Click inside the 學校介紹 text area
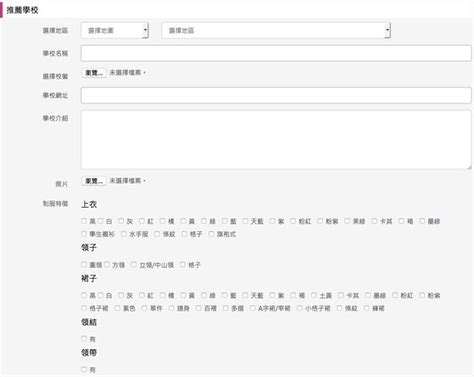Screen dimensions: 474x377 pyautogui.click(x=276, y=140)
